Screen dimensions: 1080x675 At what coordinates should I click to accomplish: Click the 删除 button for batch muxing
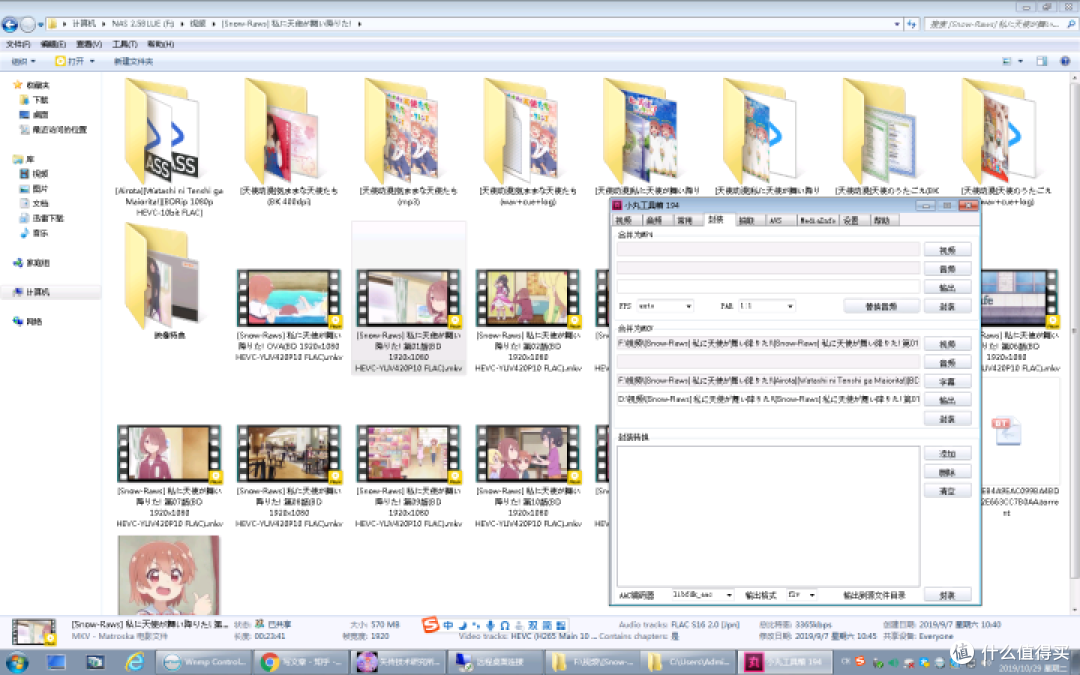tap(947, 472)
